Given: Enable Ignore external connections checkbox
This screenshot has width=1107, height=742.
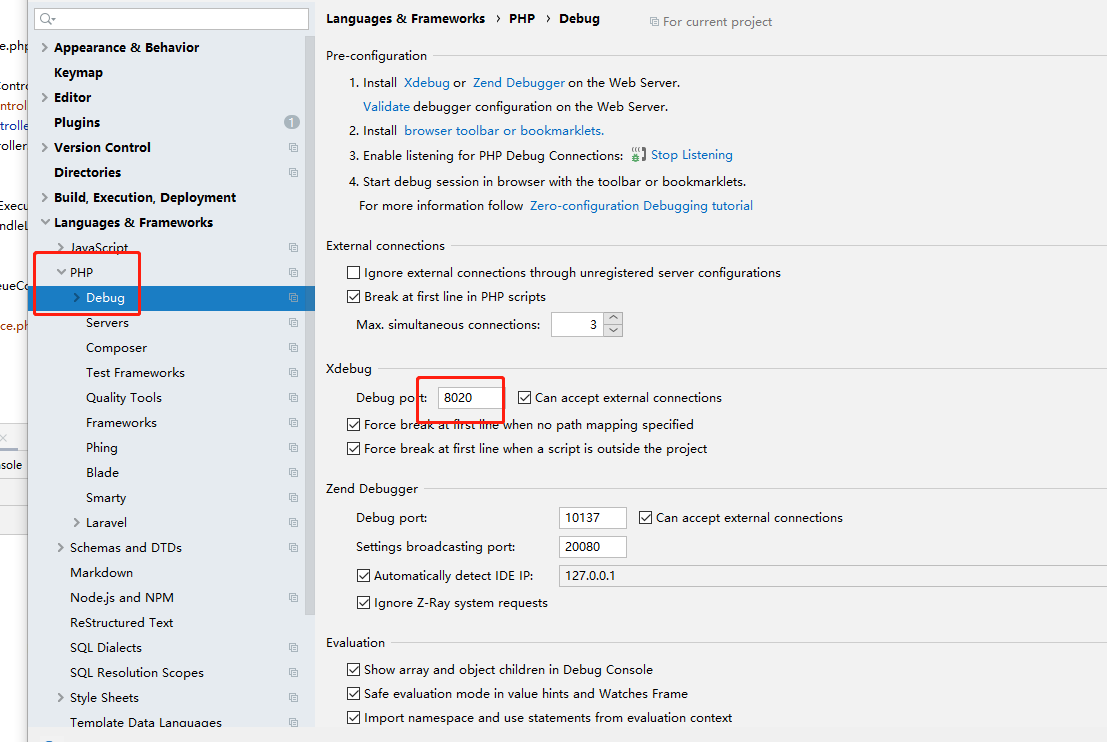Looking at the screenshot, I should (353, 273).
